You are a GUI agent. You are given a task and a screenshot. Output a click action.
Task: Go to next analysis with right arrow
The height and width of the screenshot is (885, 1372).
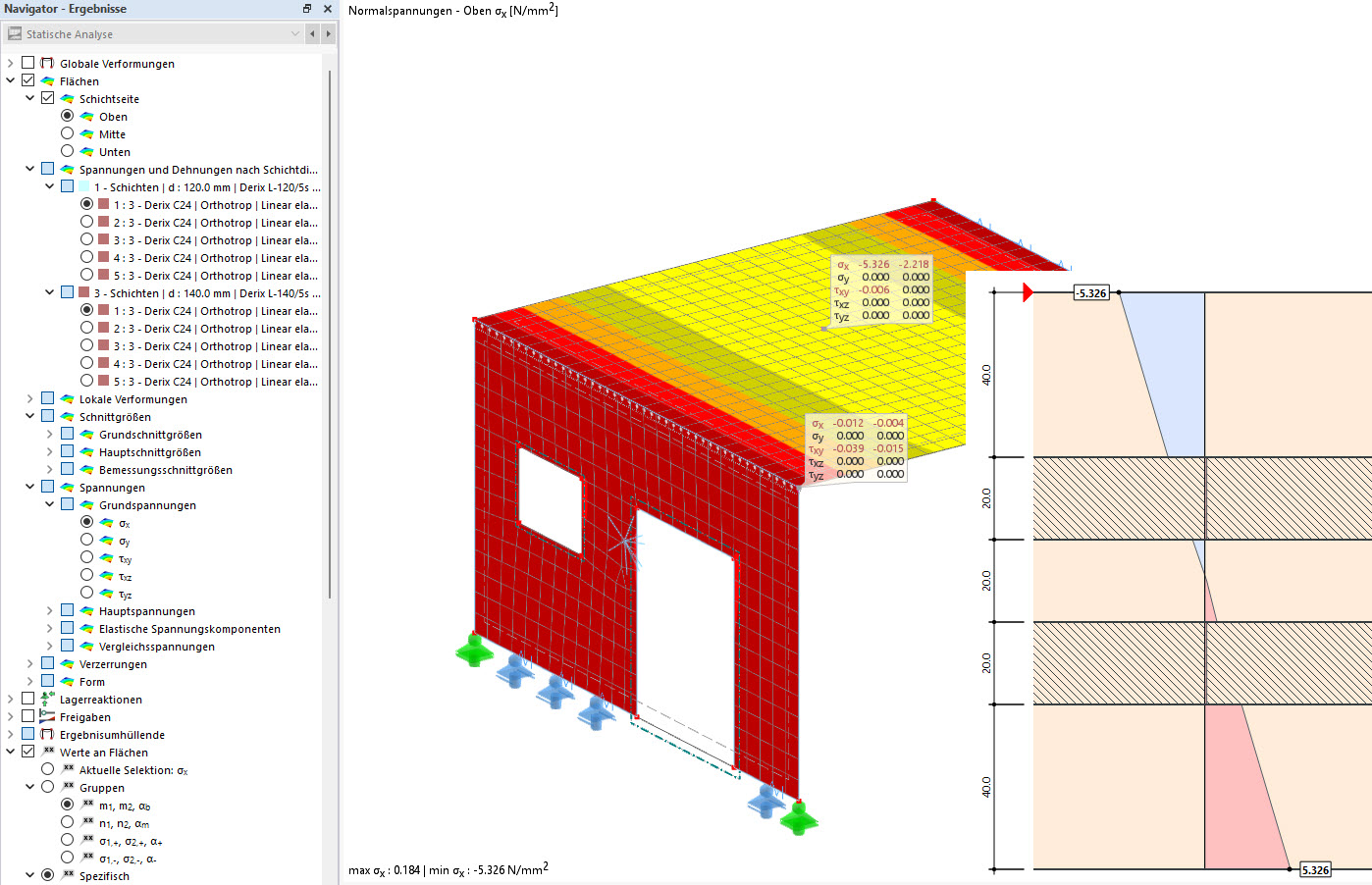[328, 33]
